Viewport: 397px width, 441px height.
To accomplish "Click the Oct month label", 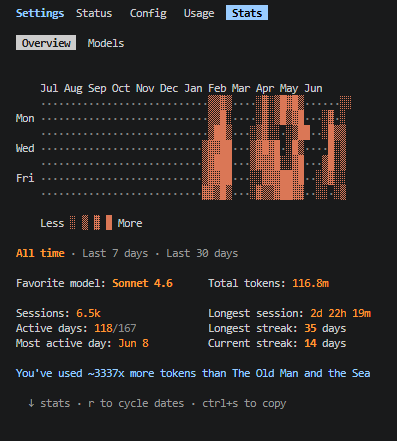I will click(x=121, y=88).
